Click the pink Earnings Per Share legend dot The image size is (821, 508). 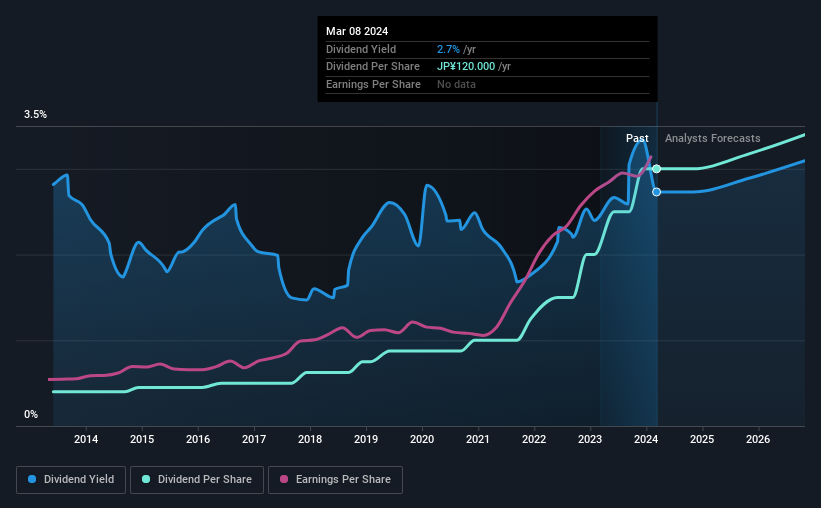284,479
